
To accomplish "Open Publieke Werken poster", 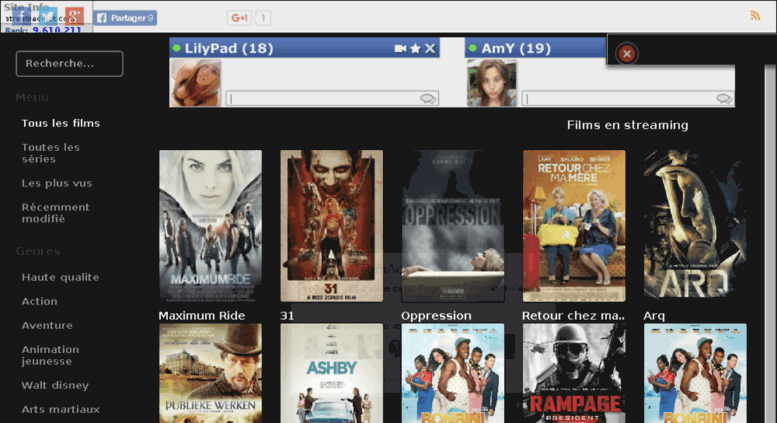I will point(211,373).
